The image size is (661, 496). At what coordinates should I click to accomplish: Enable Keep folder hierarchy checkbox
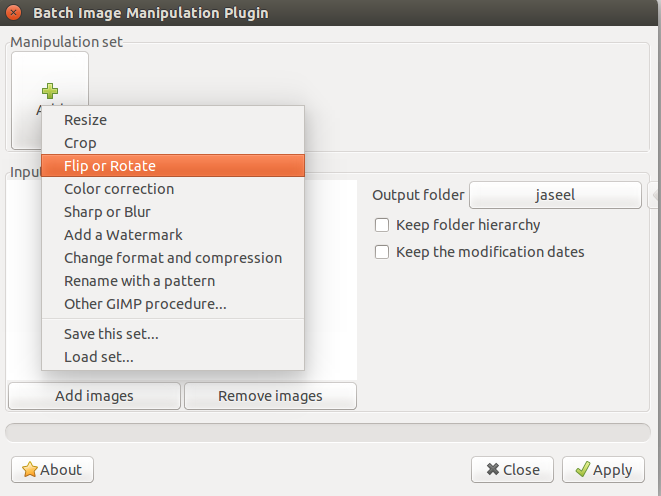[382, 225]
